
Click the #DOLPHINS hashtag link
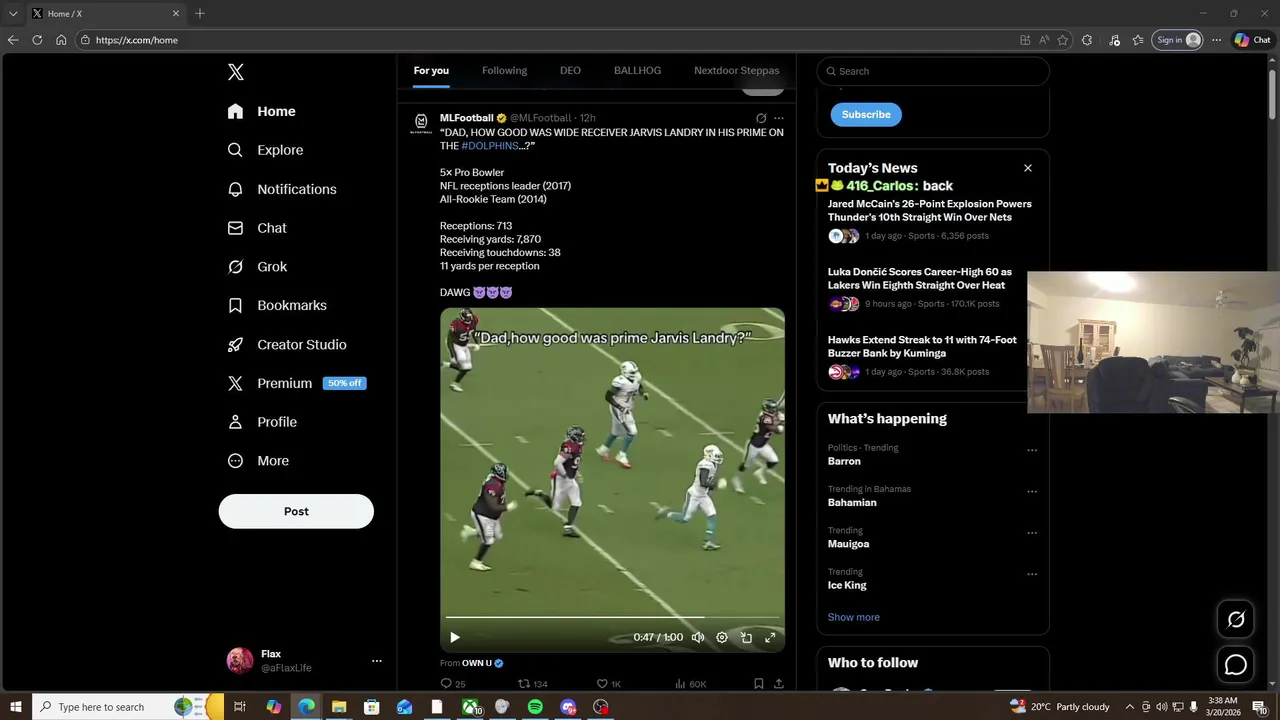490,146
